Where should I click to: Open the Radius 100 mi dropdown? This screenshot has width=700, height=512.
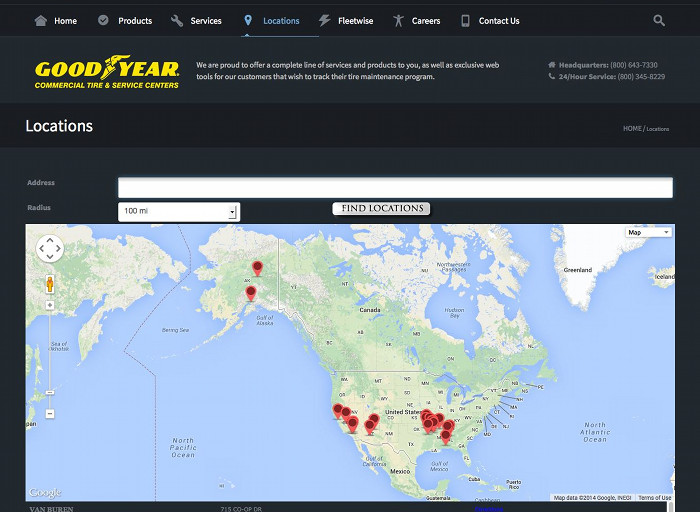179,212
